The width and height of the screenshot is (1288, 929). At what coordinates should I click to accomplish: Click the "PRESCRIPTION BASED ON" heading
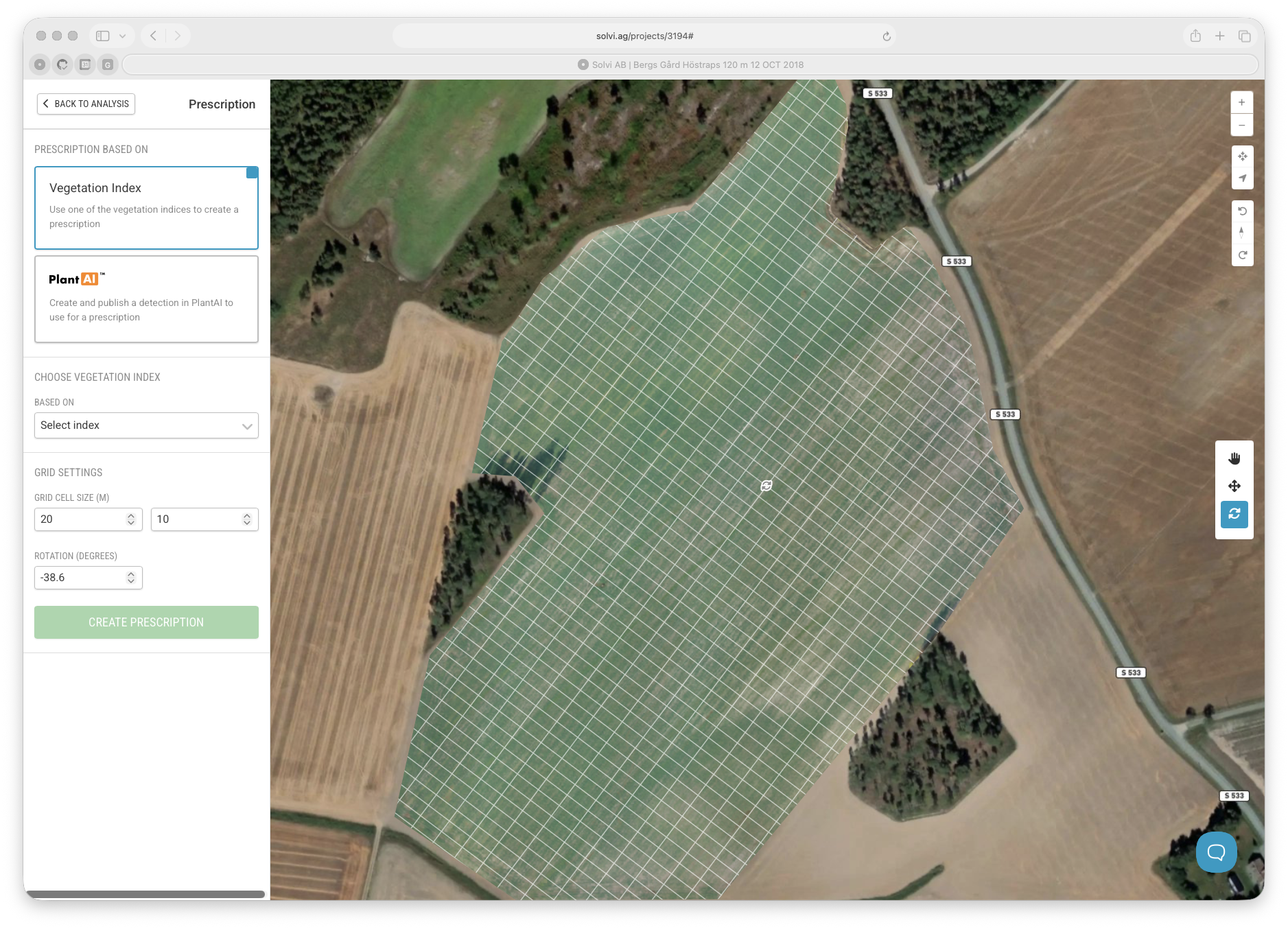[91, 150]
